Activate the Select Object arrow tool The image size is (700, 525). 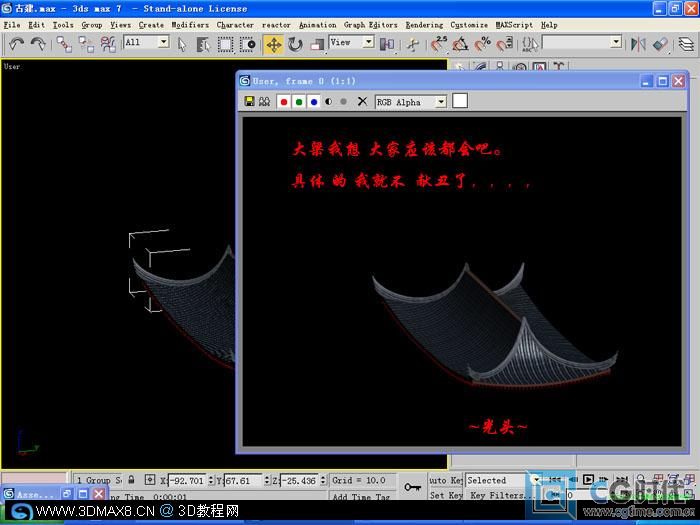pos(182,44)
